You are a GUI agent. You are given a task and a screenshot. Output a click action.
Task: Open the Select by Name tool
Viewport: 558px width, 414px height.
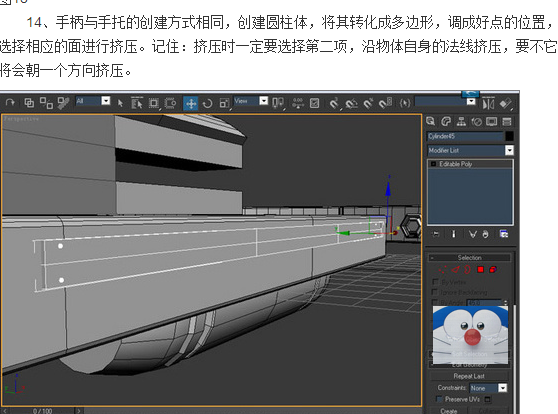point(137,103)
